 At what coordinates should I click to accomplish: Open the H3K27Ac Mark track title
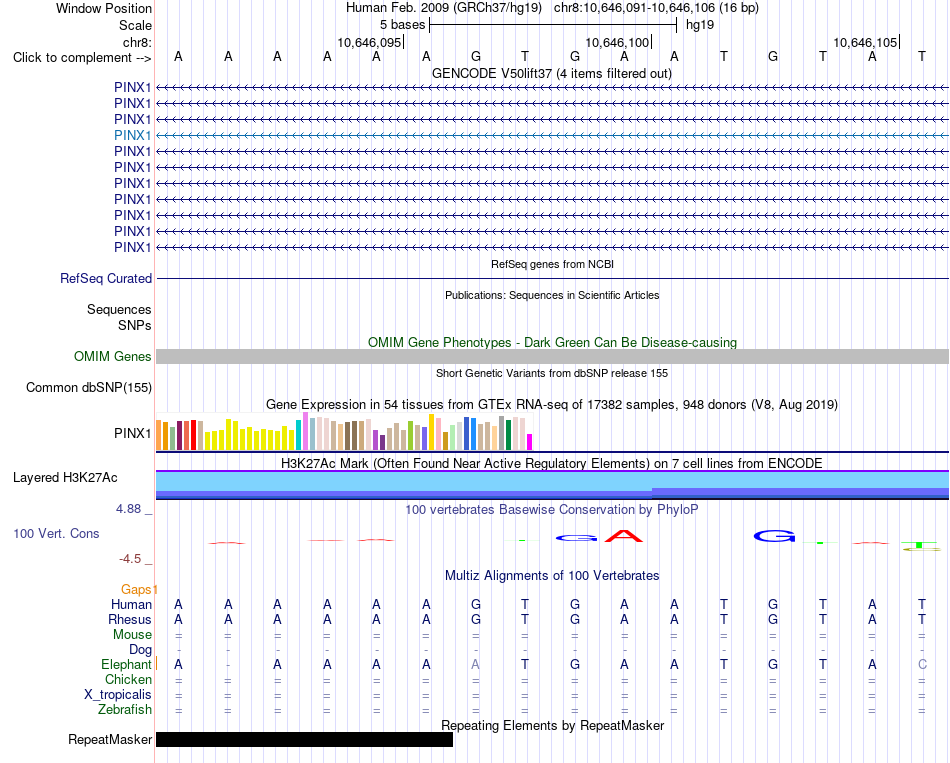click(552, 464)
